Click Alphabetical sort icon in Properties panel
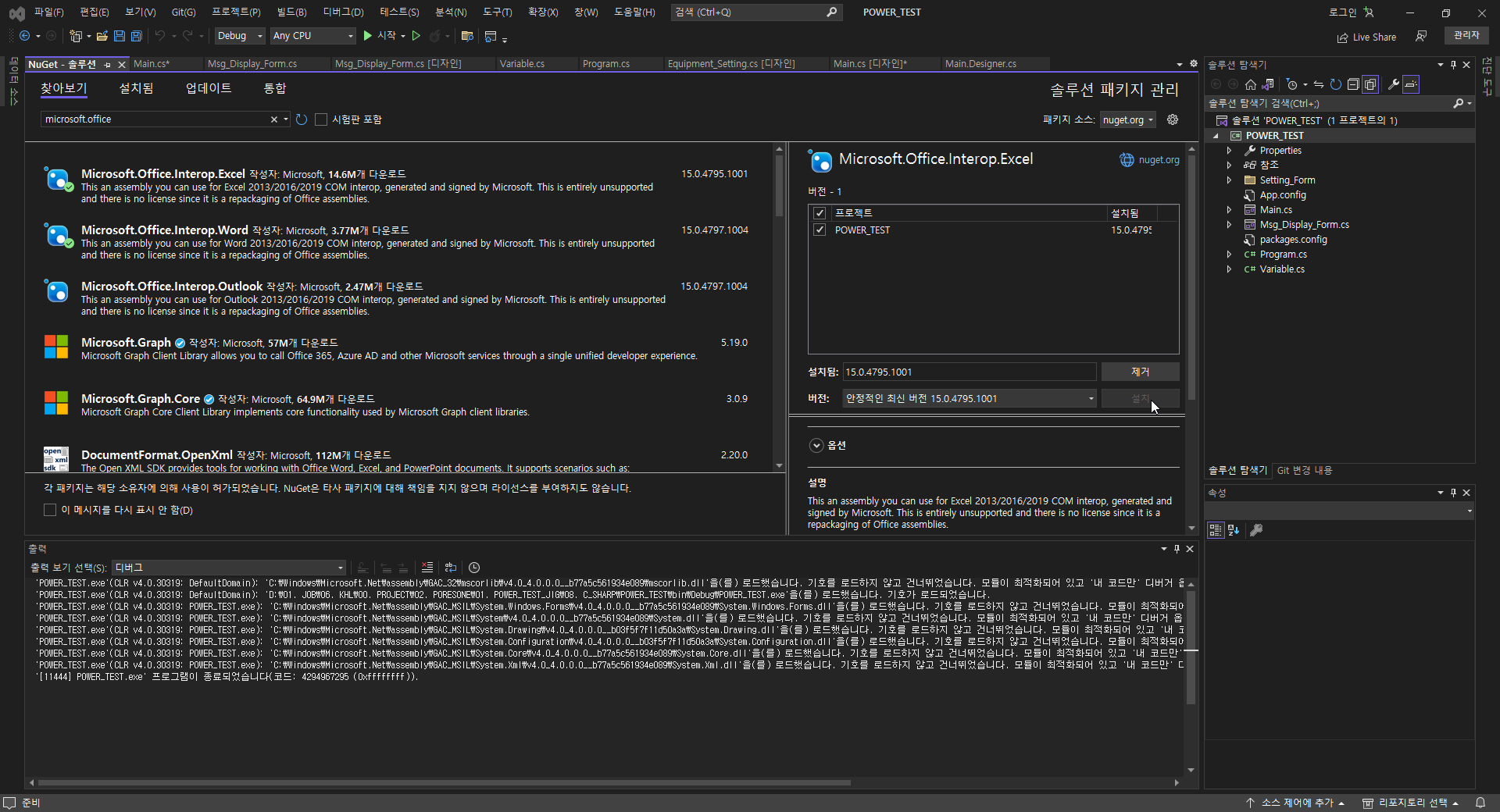 (x=1234, y=530)
